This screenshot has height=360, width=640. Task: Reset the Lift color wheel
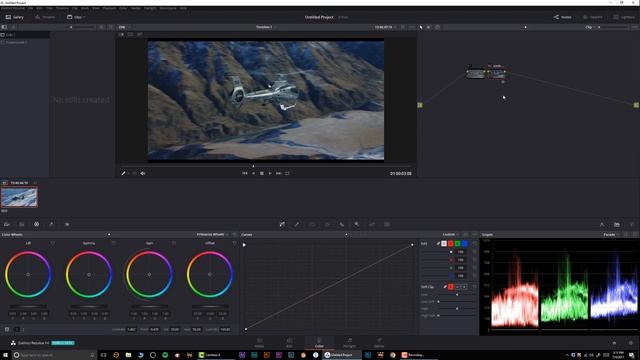[52, 243]
